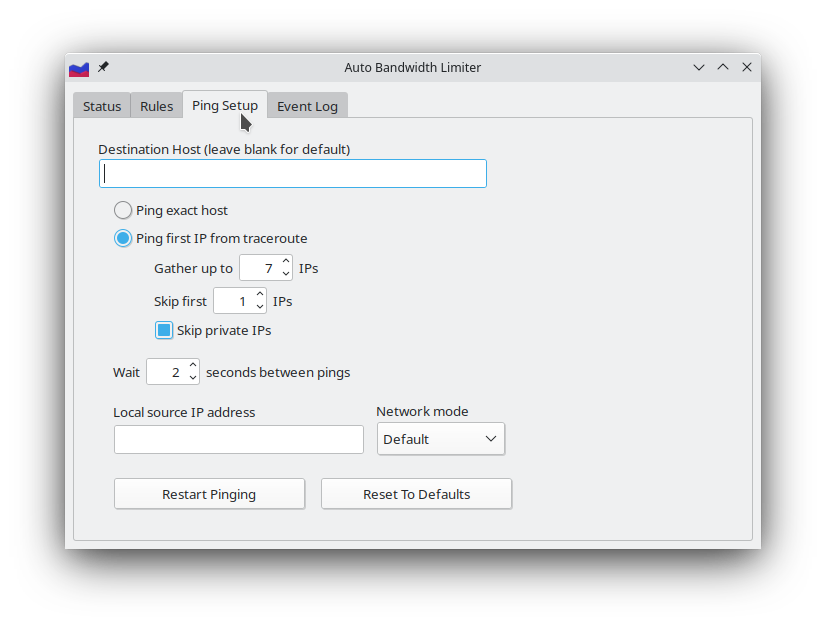Click the Auto Bandwidth Limiter app icon
The width and height of the screenshot is (826, 626).
coord(79,68)
